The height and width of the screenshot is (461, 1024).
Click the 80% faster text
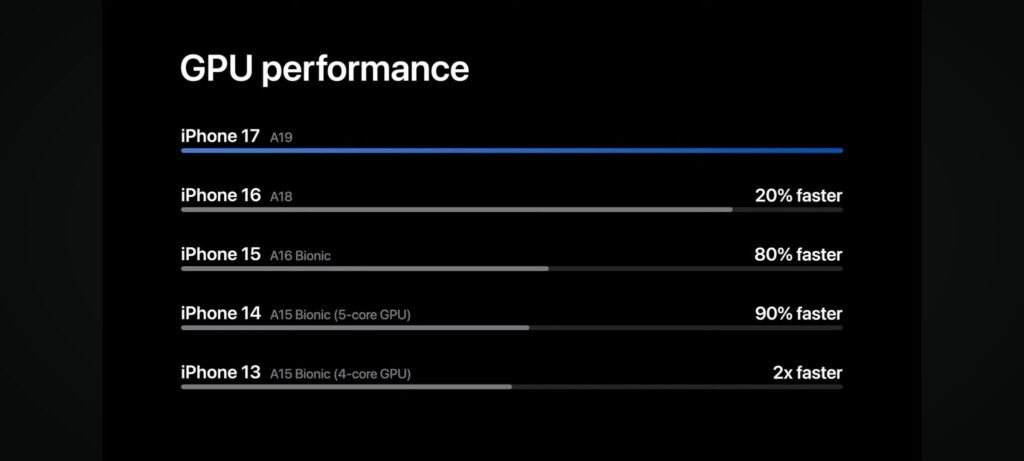click(798, 255)
